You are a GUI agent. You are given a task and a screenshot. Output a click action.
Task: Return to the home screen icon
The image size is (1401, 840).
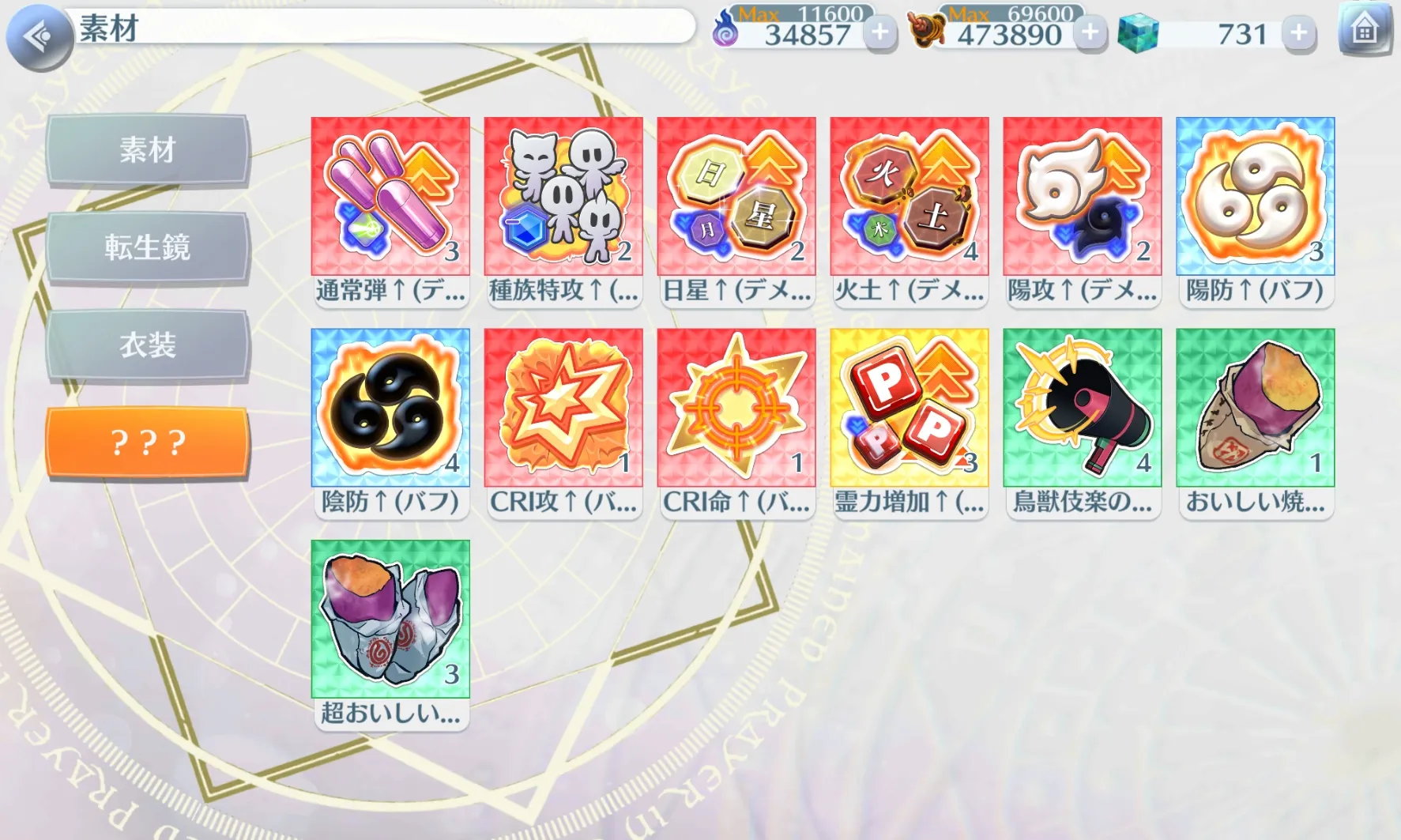pos(1365,29)
